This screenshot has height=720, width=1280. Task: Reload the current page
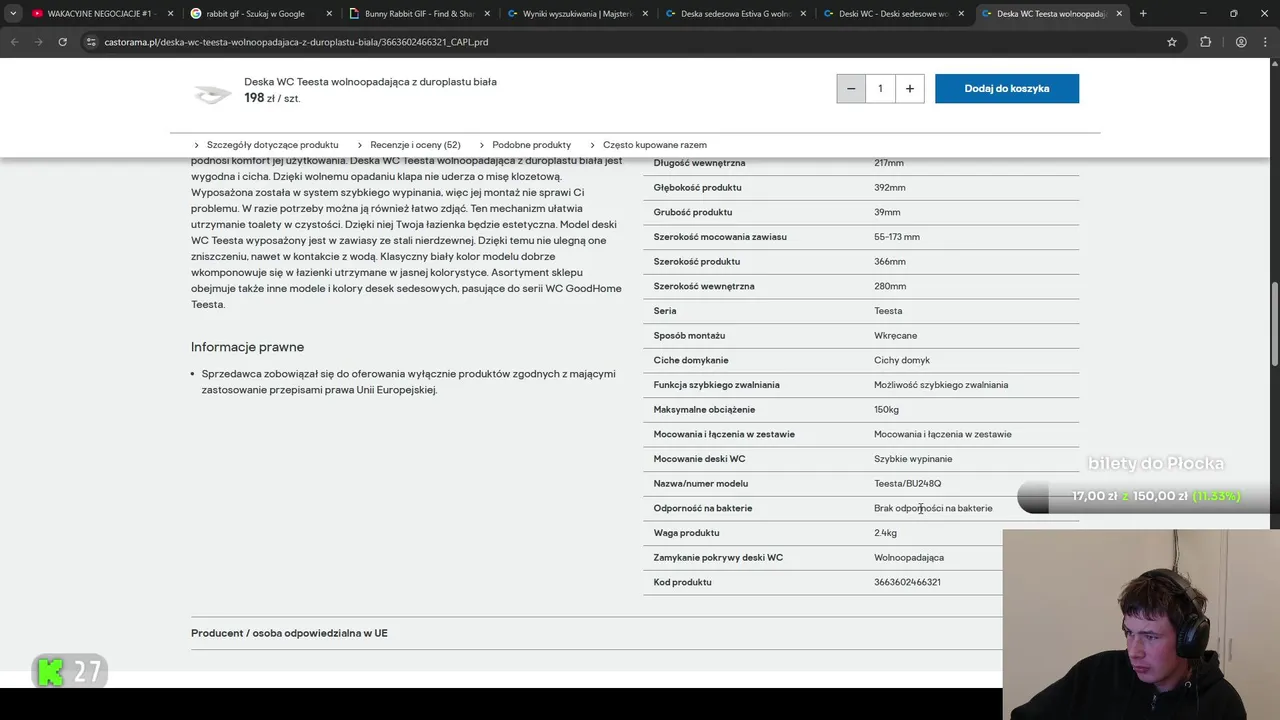click(62, 42)
